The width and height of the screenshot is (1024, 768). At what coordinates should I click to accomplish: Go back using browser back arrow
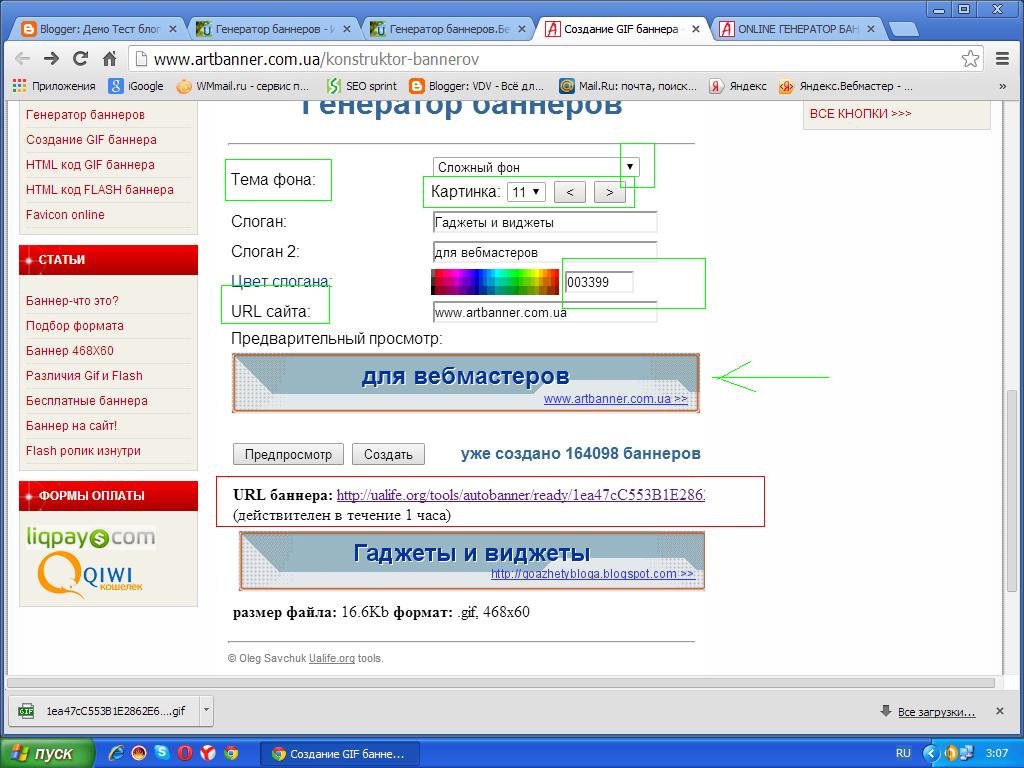tap(22, 59)
